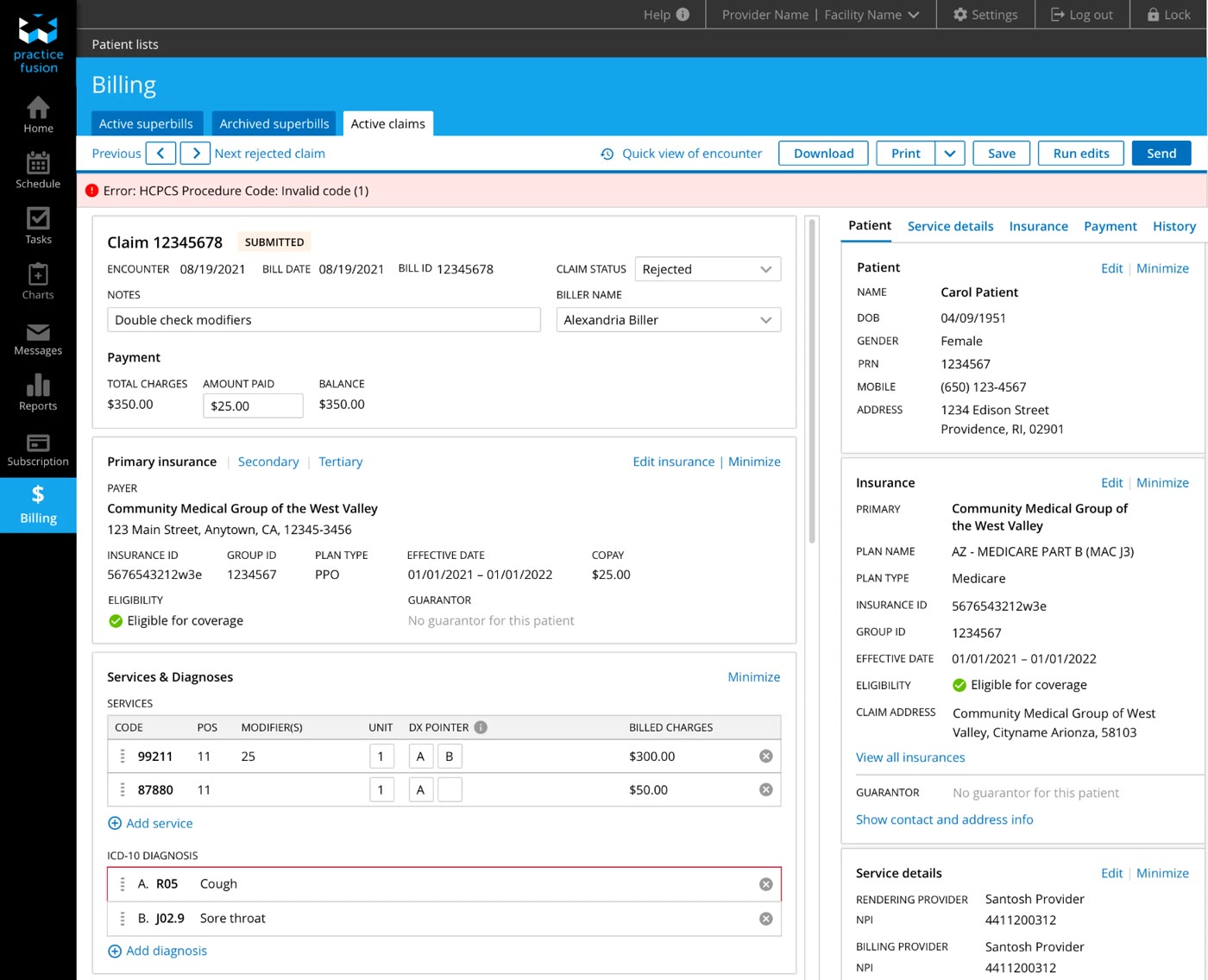The width and height of the screenshot is (1208, 980).
Task: Click drag handle for service 99211
Action: pos(123,757)
